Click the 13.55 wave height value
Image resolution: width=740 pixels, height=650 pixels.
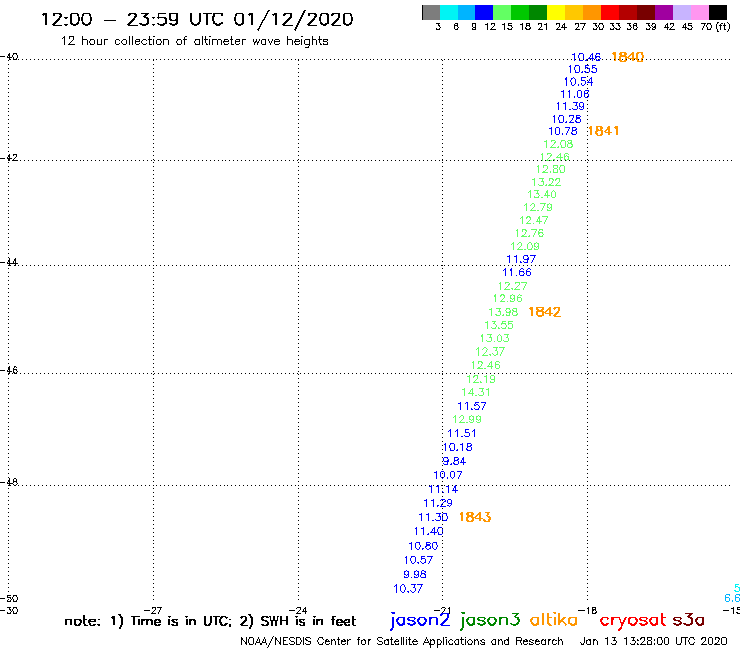(499, 325)
